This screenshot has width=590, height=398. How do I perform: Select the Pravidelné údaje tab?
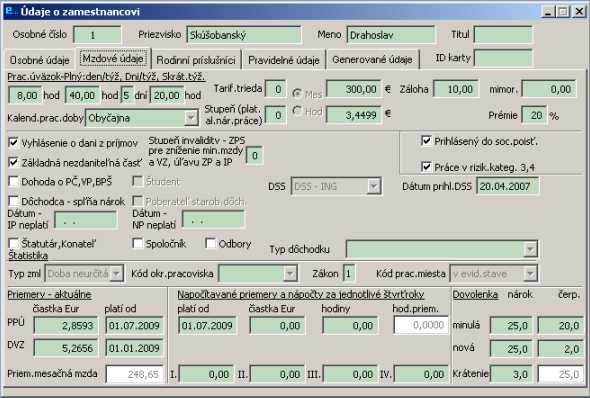click(284, 60)
